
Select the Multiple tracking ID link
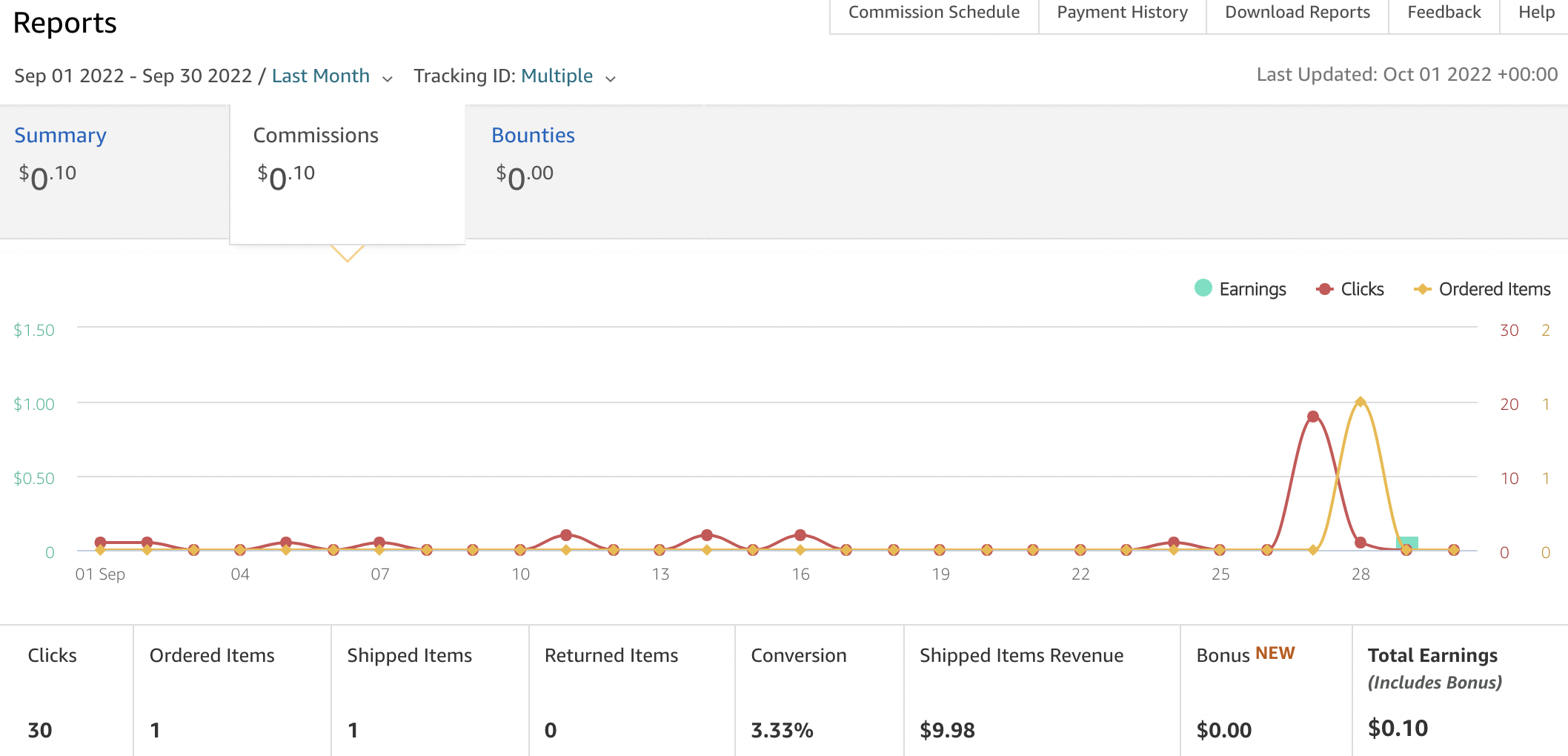(x=557, y=76)
